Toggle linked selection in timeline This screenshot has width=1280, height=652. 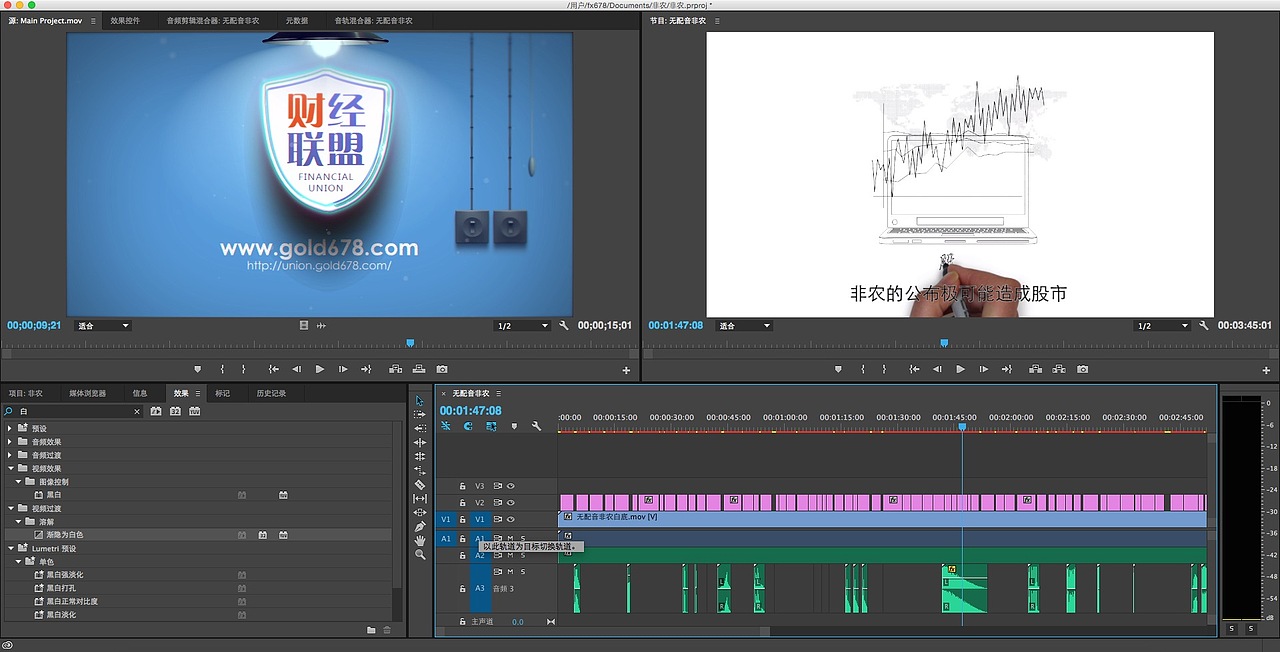pyautogui.click(x=491, y=426)
